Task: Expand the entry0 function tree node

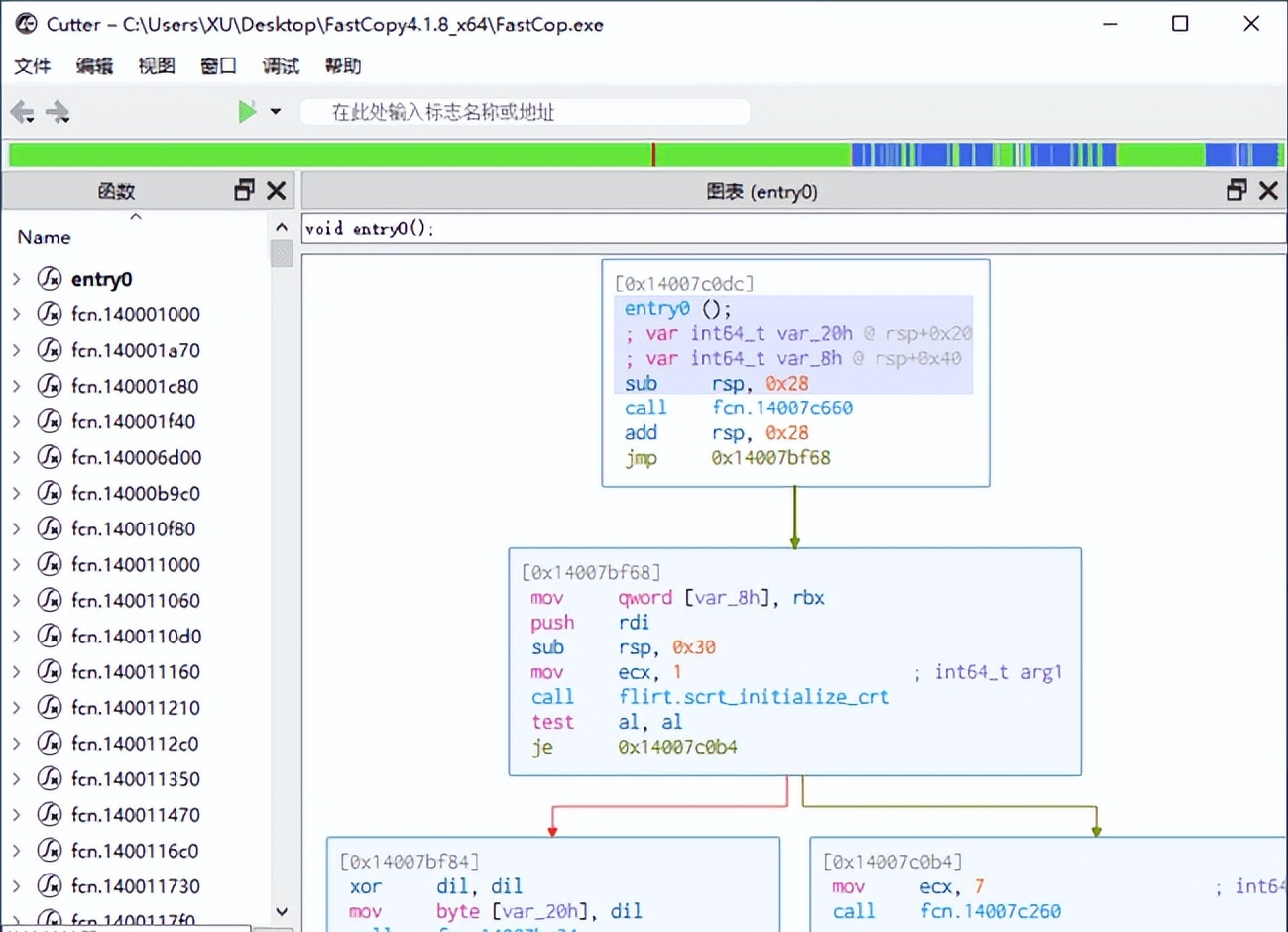Action: pos(17,279)
